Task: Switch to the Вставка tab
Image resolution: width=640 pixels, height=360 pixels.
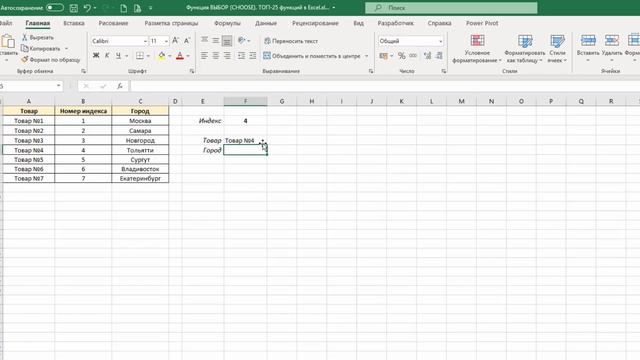Action: (74, 23)
